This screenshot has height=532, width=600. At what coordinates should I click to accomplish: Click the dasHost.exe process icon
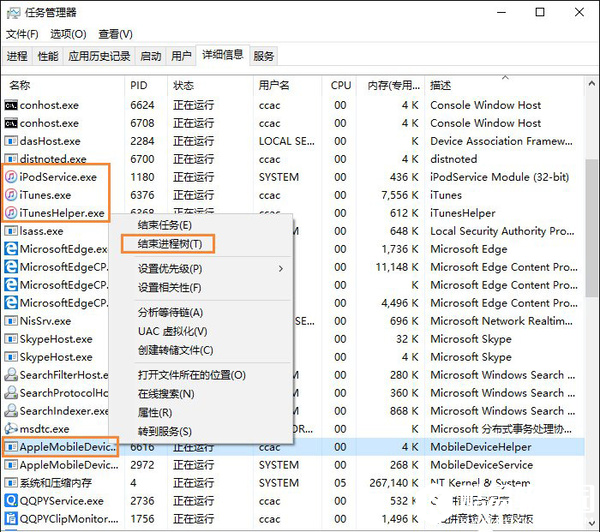click(x=11, y=141)
